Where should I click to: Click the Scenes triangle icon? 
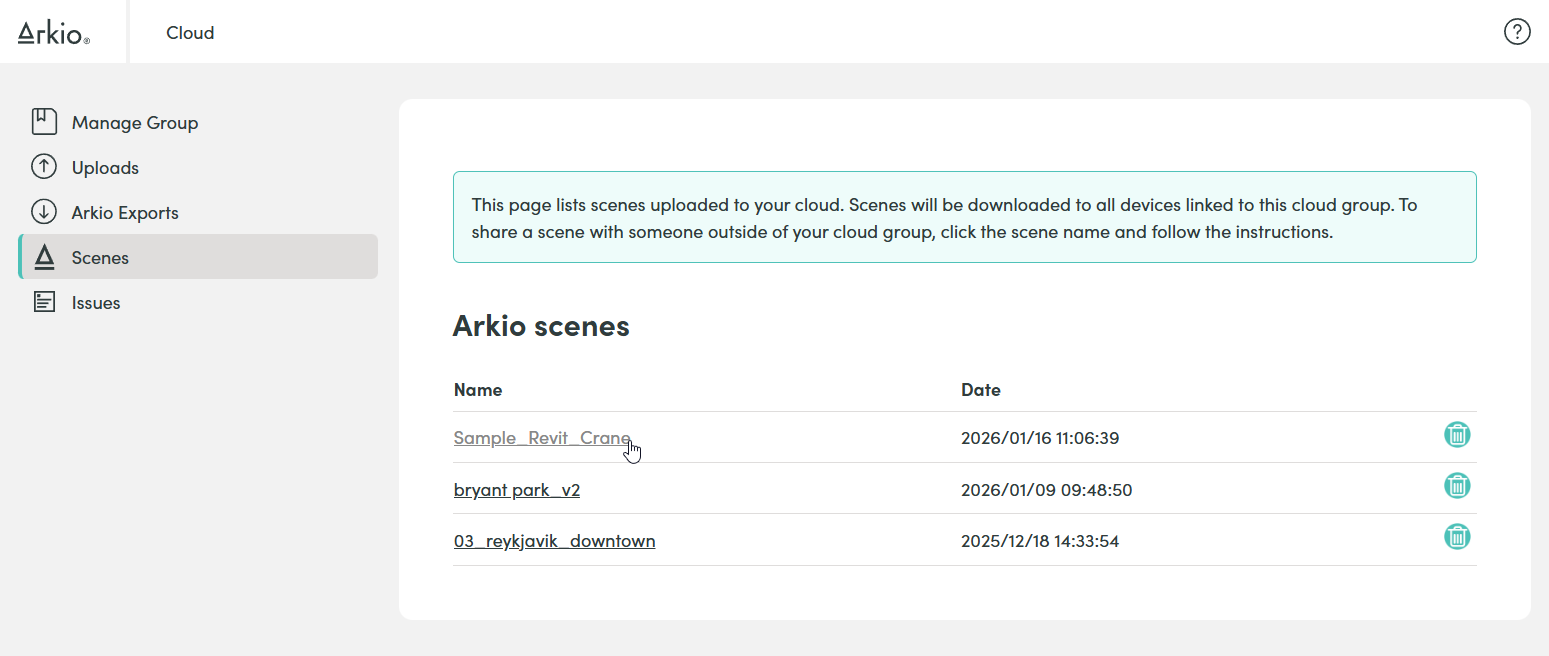pos(44,257)
